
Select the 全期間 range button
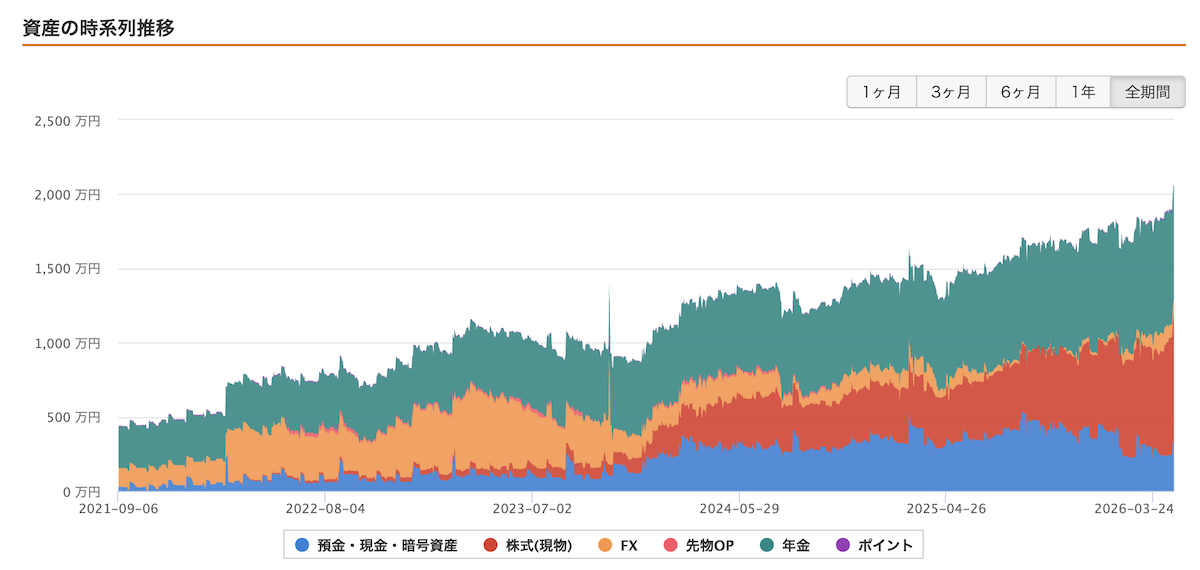tap(1147, 92)
